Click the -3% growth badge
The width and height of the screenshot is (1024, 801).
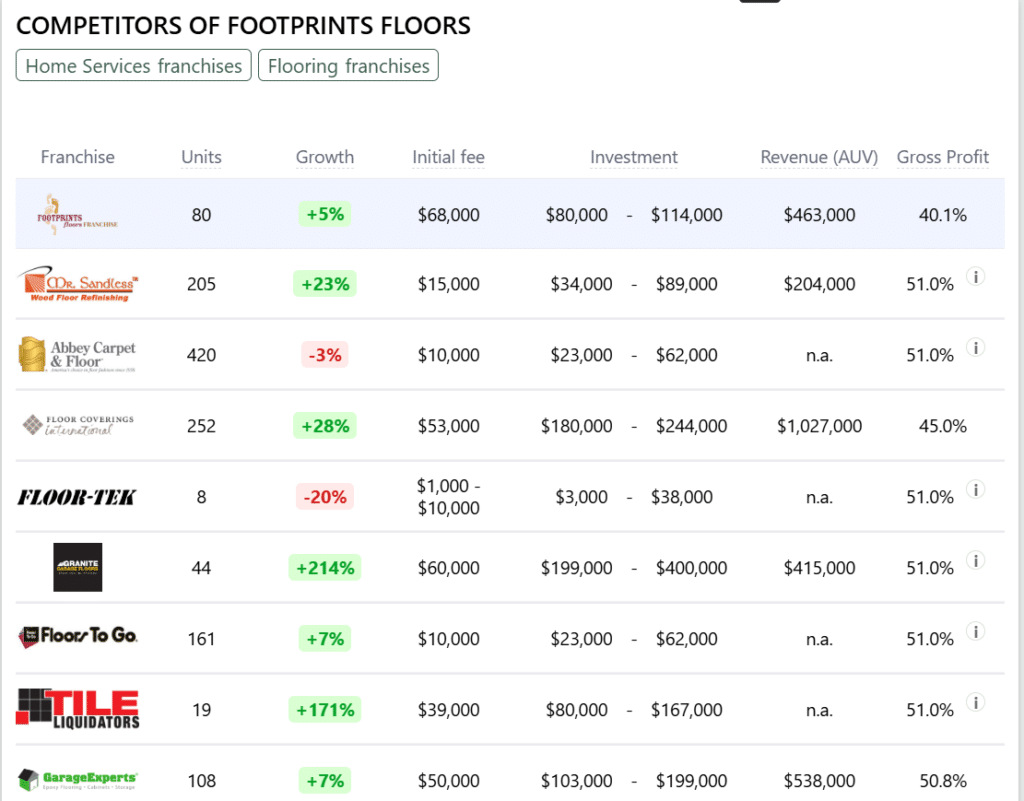(x=325, y=355)
